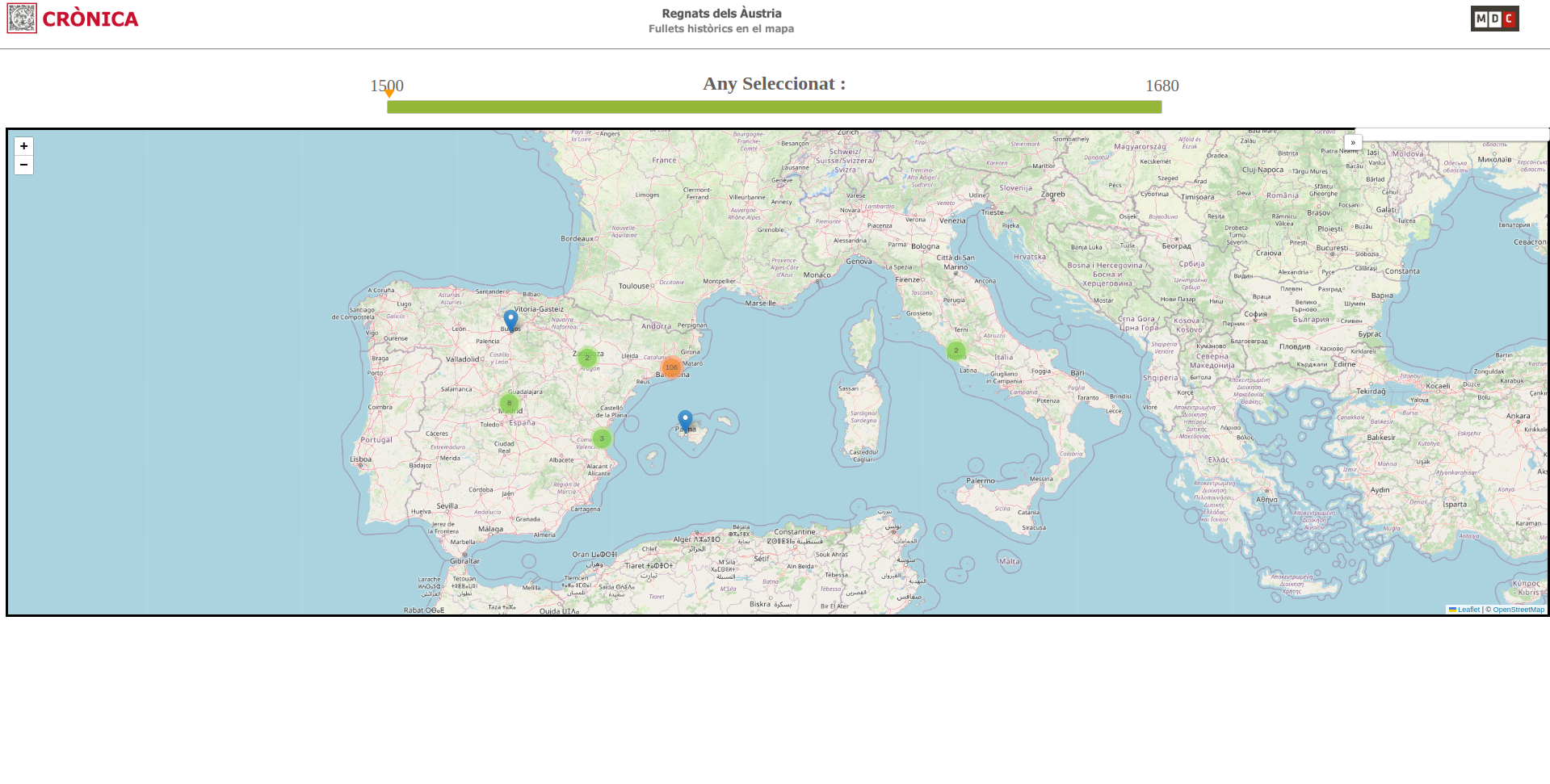Open the OpenStreetMap attribution link
Viewport: 1550px width, 784px height.
click(1518, 610)
